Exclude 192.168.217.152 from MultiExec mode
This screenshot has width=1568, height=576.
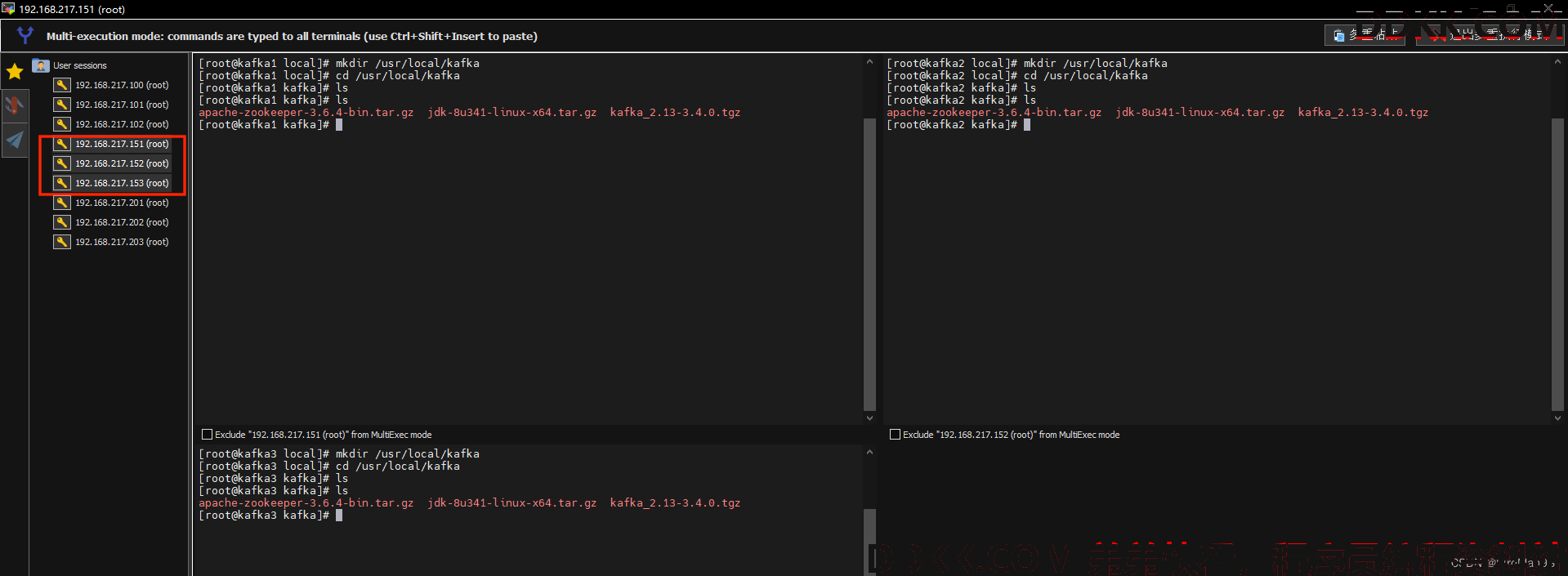point(895,435)
